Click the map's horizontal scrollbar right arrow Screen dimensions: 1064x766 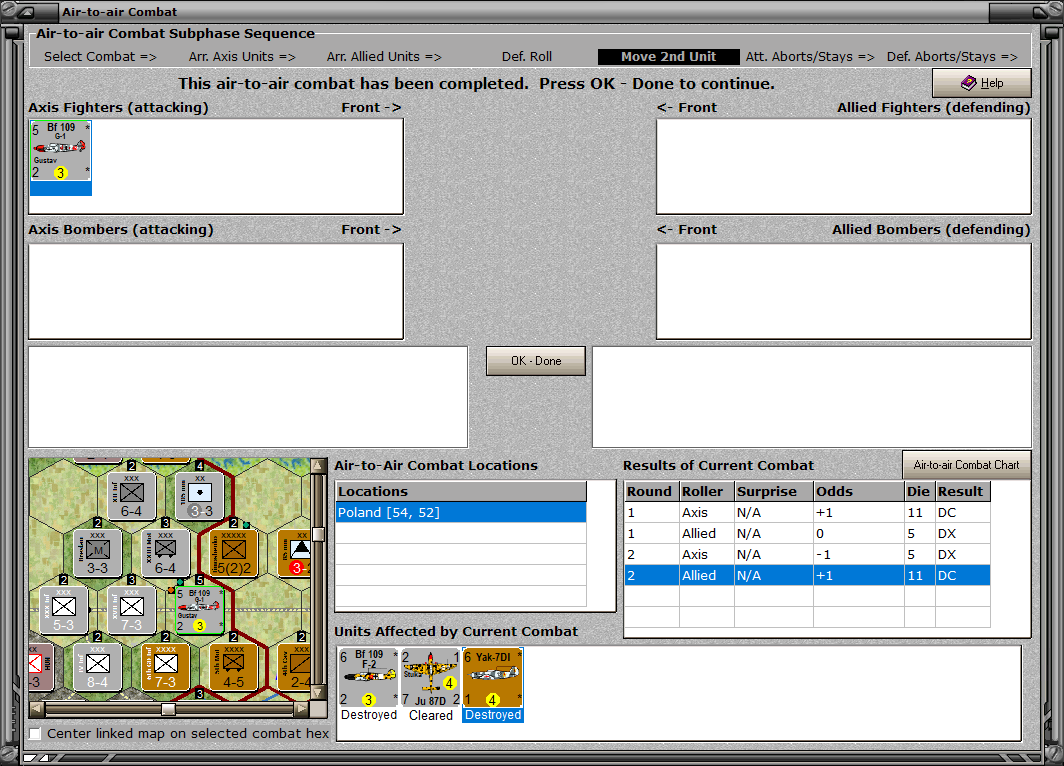coord(301,709)
